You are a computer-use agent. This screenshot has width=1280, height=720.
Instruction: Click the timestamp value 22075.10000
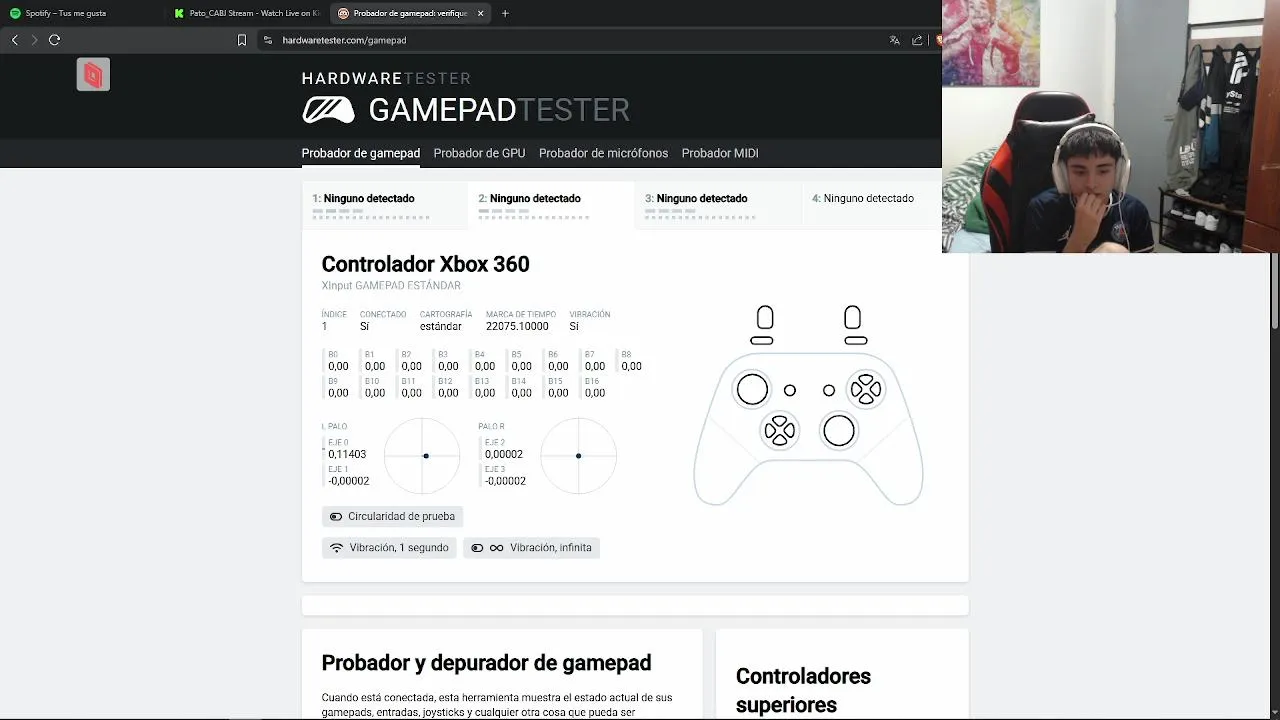[x=517, y=327]
